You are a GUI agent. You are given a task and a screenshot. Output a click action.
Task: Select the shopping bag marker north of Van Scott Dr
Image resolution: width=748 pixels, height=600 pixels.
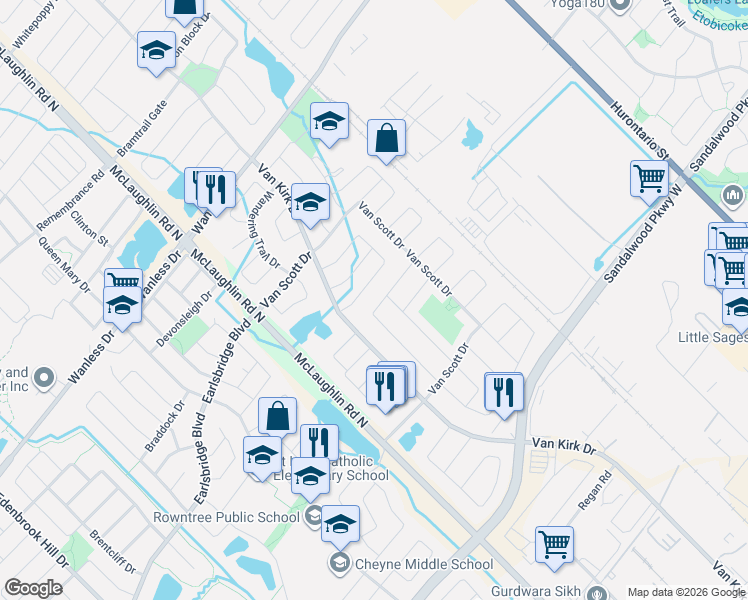[x=386, y=140]
